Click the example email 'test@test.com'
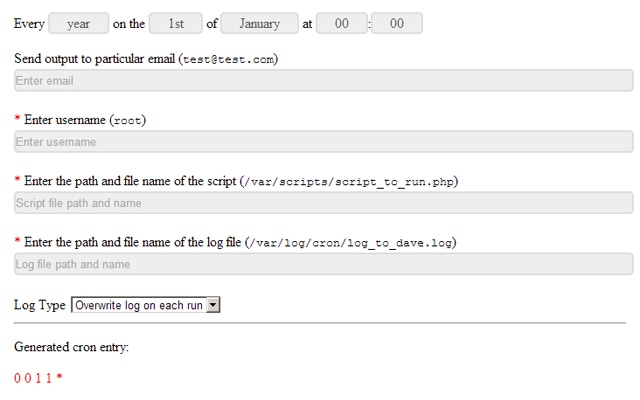 tap(228, 60)
